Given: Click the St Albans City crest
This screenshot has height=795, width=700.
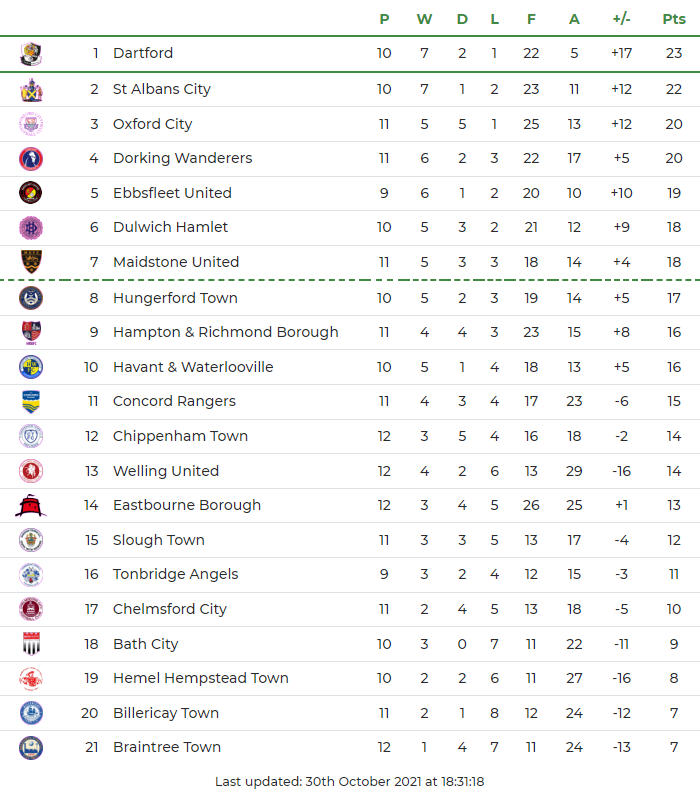Looking at the screenshot, I should coord(31,90).
